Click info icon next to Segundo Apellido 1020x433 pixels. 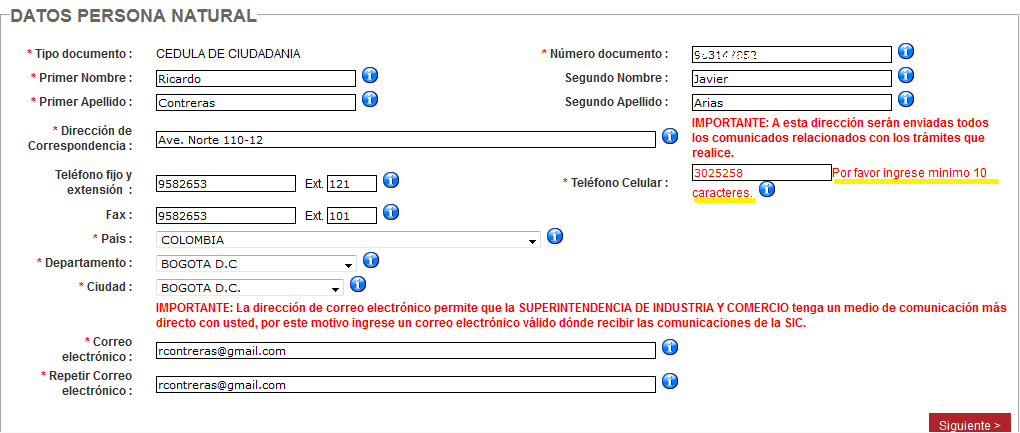905,100
